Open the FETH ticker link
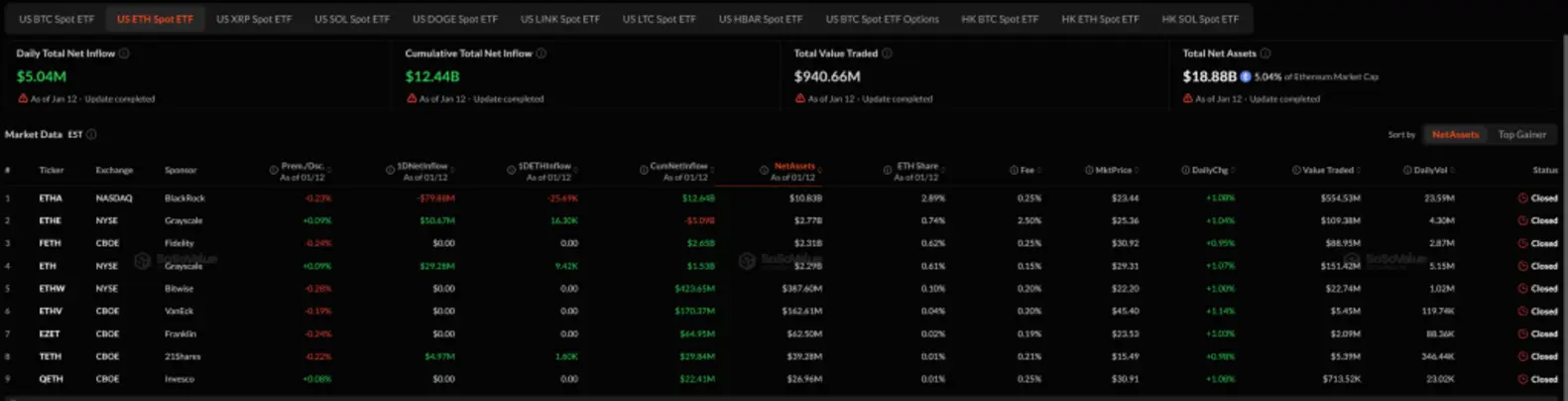The height and width of the screenshot is (401, 1568). coord(50,243)
